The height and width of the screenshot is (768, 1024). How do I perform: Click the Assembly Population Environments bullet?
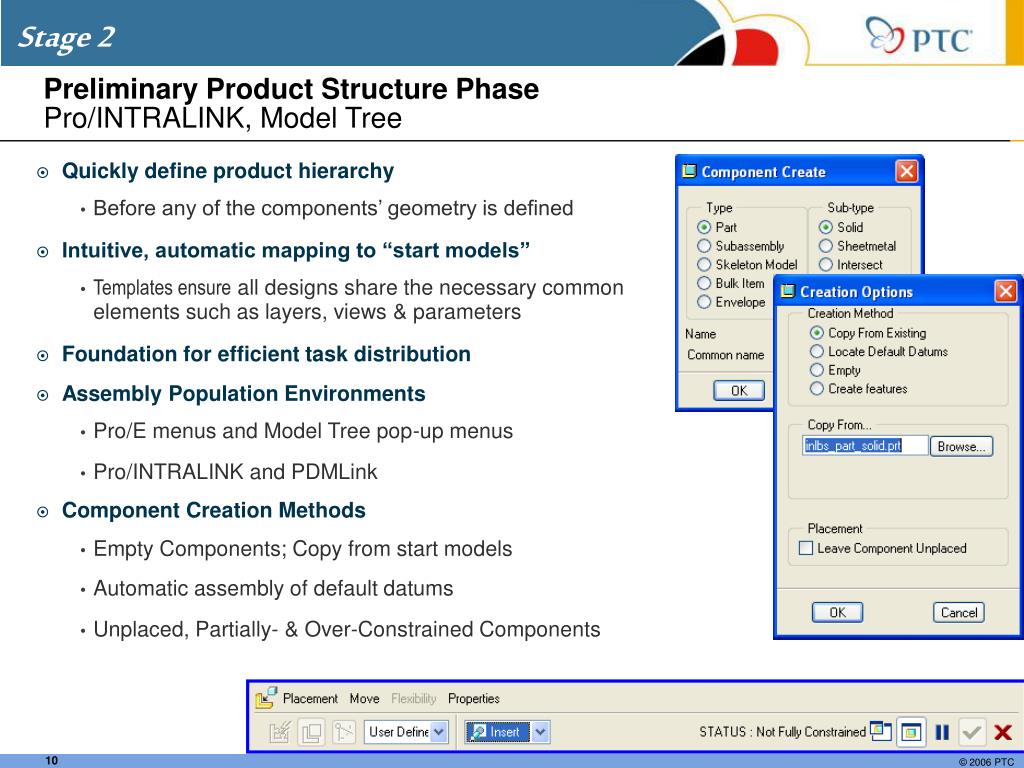click(244, 394)
